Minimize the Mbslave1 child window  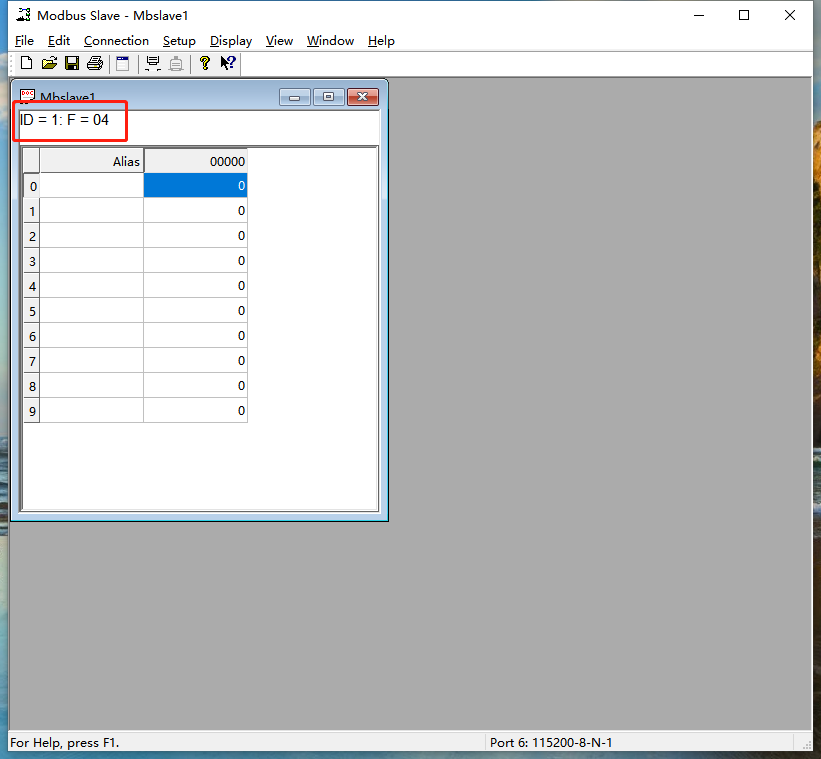(x=295, y=97)
